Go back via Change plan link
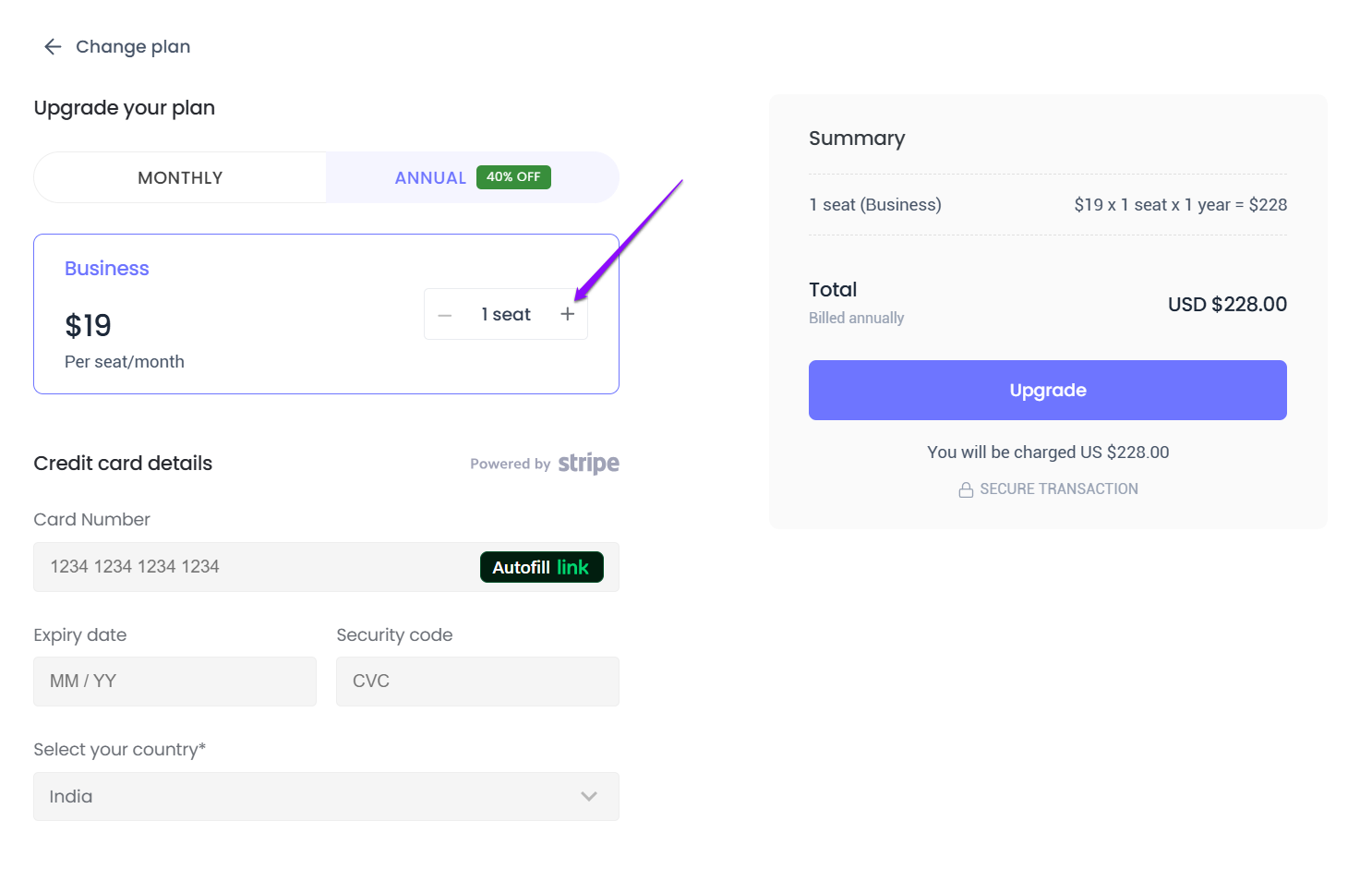Image resolution: width=1372 pixels, height=869 pixels. (133, 47)
